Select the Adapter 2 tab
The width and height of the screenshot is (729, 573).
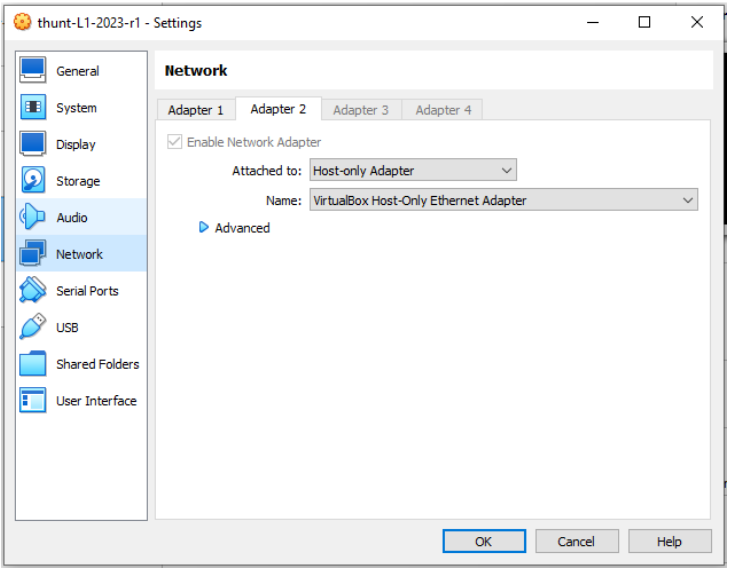[x=278, y=109]
